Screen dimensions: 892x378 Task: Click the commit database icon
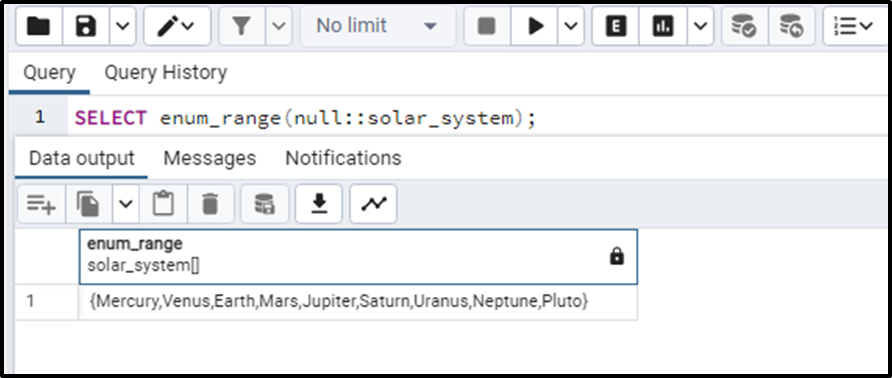point(744,26)
